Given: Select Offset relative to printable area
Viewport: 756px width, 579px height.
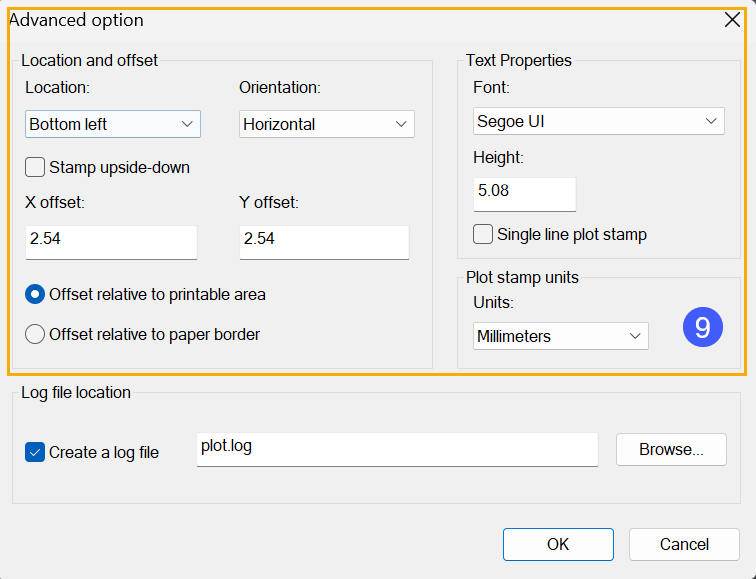Looking at the screenshot, I should (x=35, y=294).
